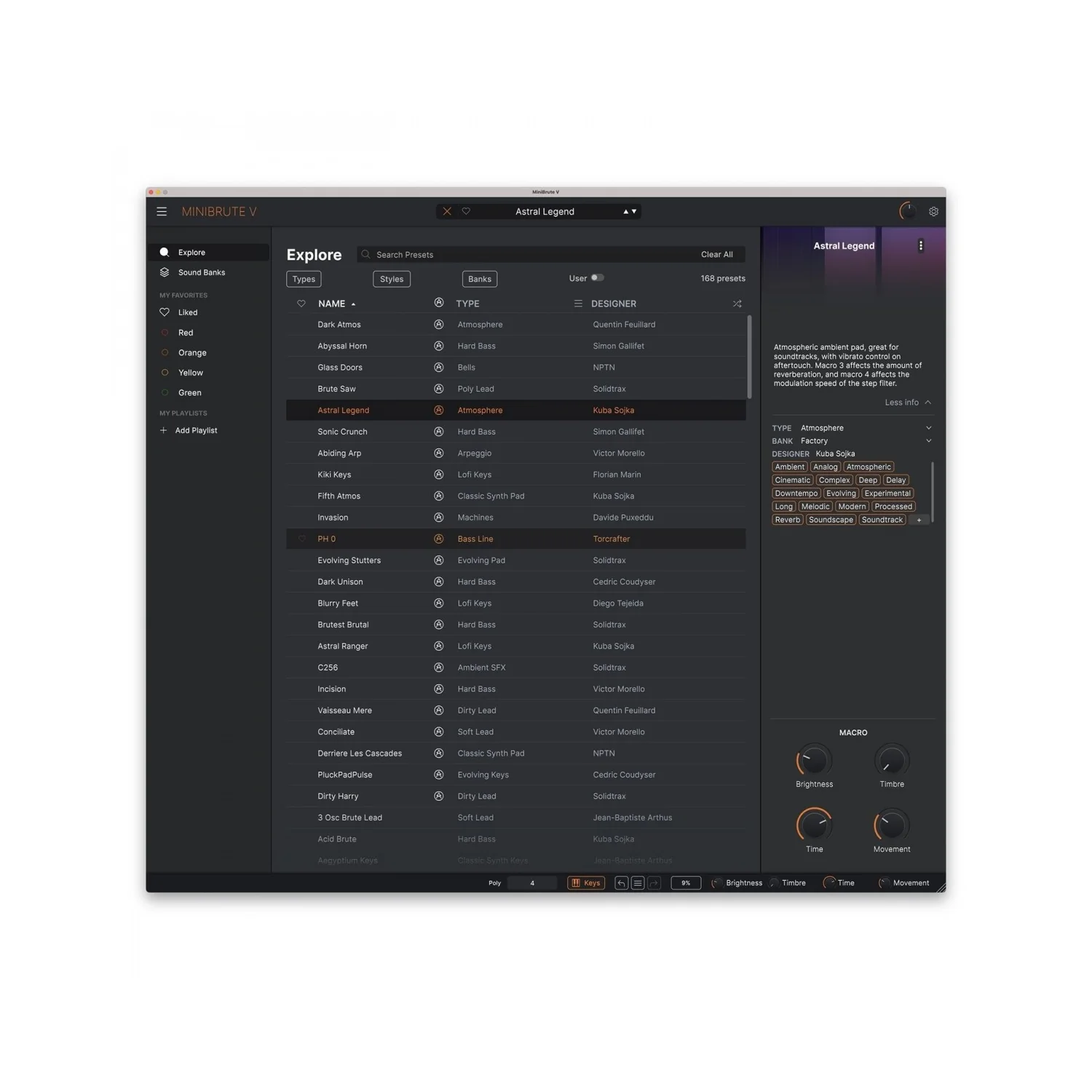Open the three-dot menu for Astral Legend

click(921, 246)
